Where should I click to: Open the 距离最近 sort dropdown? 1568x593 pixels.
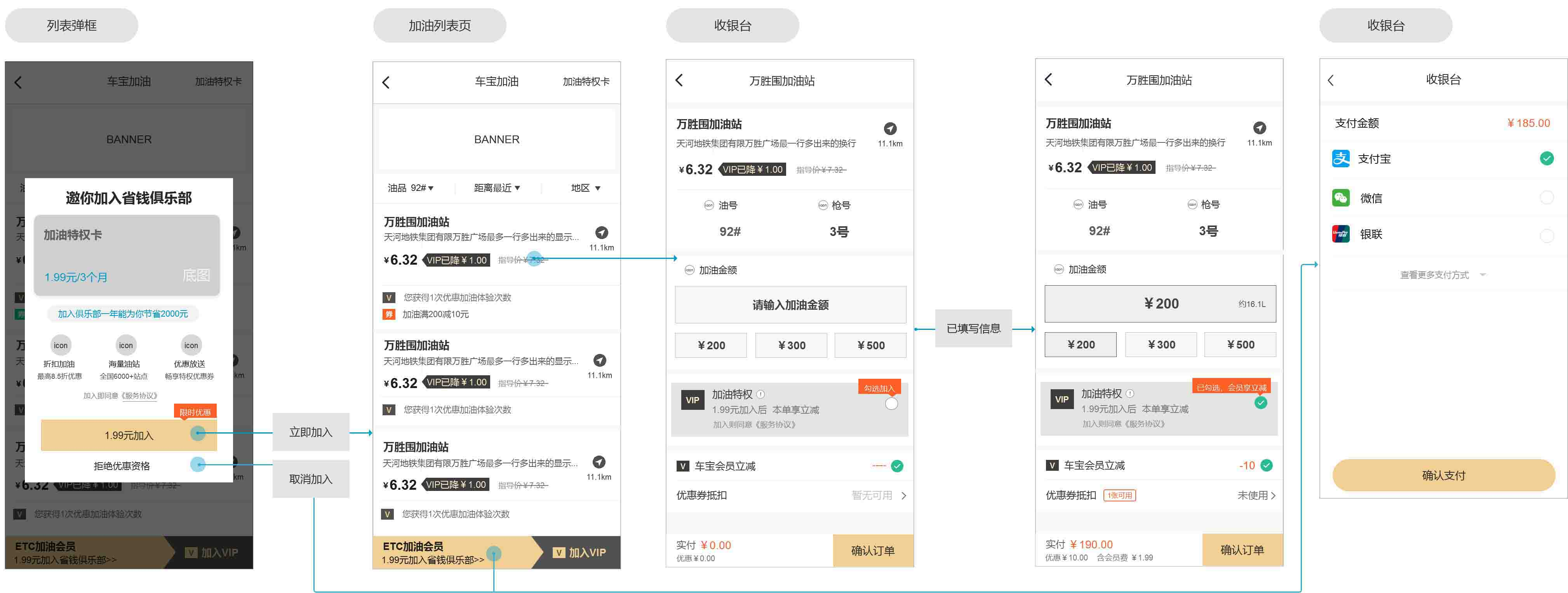pos(497,188)
